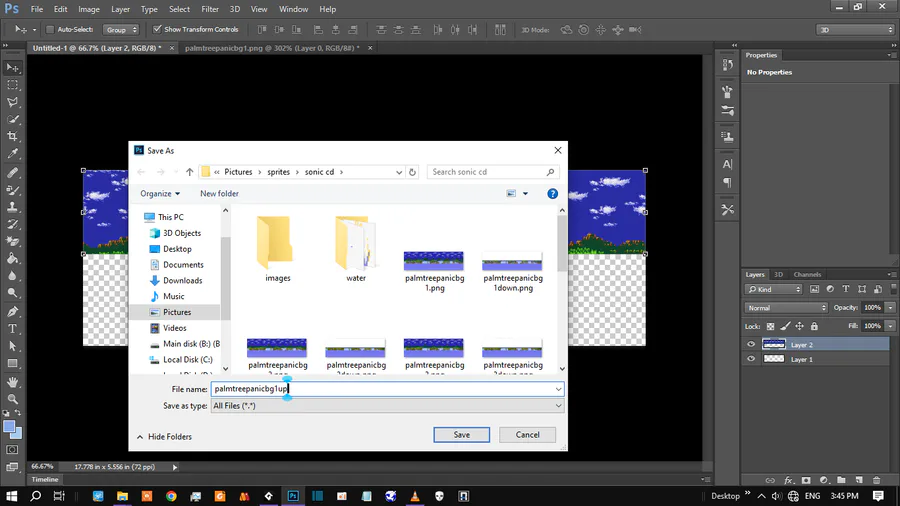Open the Organize dropdown menu
The width and height of the screenshot is (900, 506).
[x=160, y=194]
